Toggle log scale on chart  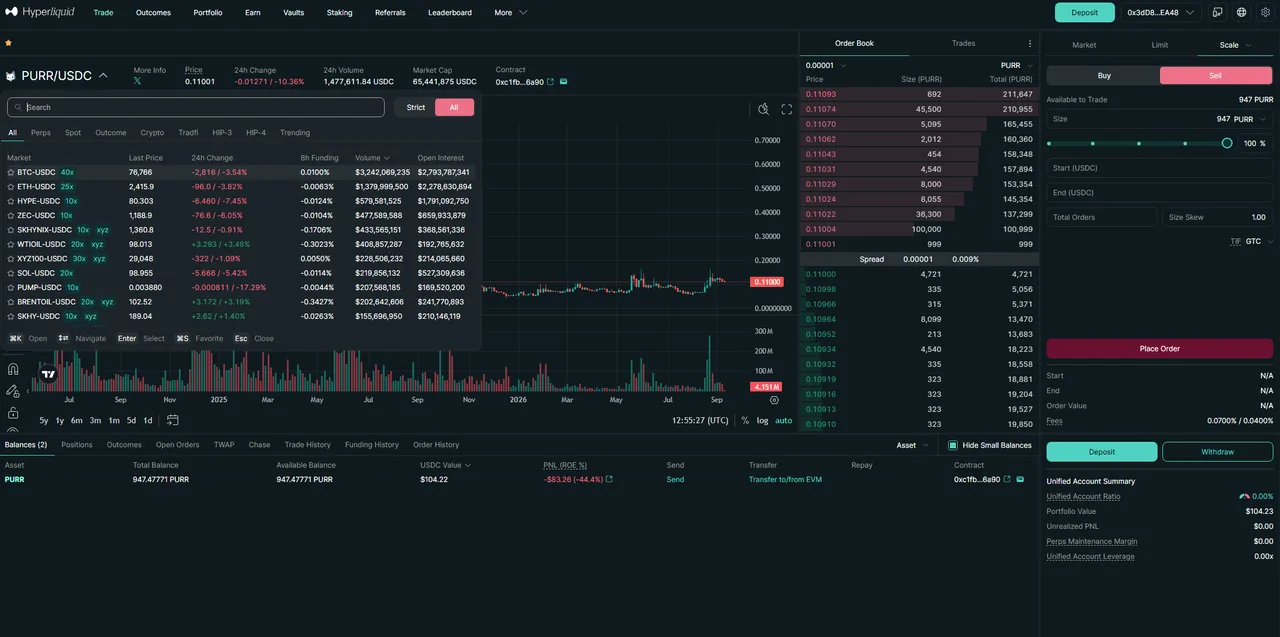(762, 420)
